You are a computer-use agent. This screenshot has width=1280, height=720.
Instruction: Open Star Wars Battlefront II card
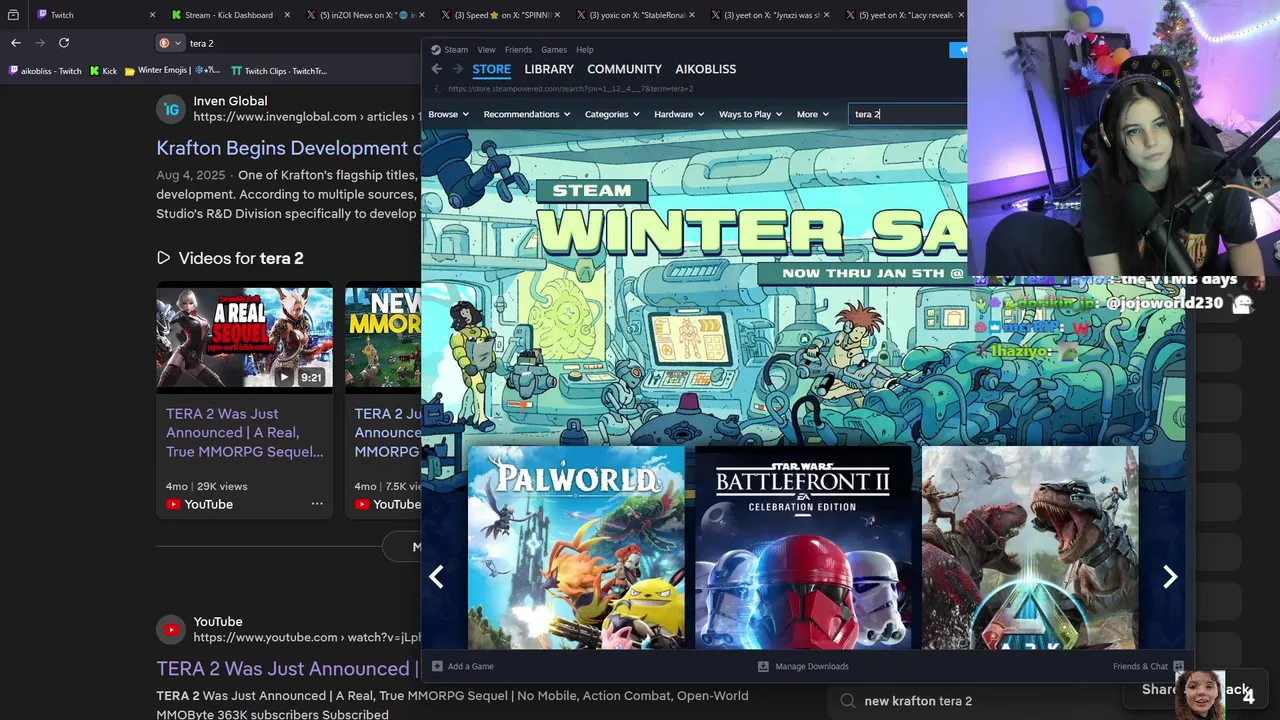click(803, 548)
